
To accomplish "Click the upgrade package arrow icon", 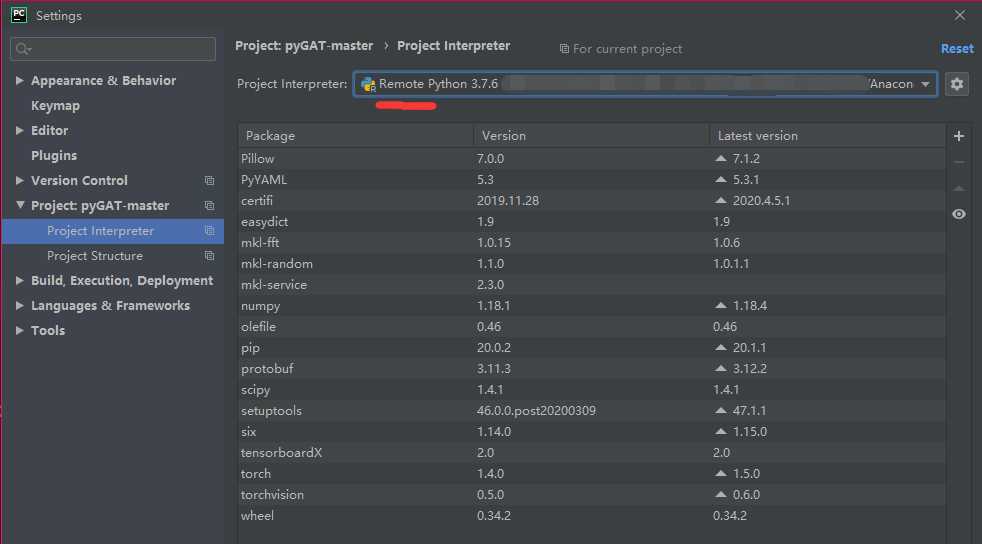I will (x=959, y=188).
